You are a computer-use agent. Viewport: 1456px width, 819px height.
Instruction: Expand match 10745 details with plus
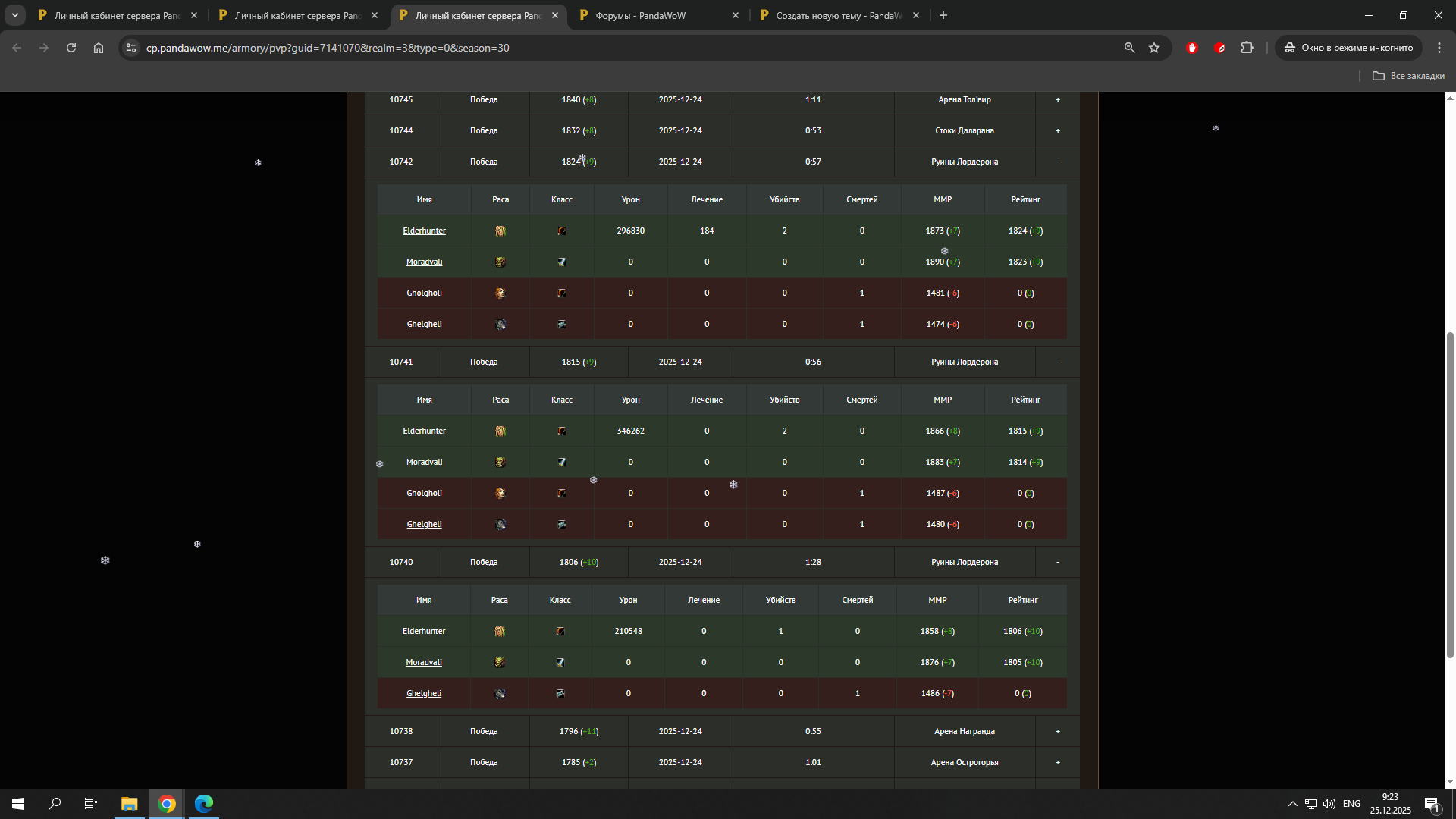tap(1057, 99)
